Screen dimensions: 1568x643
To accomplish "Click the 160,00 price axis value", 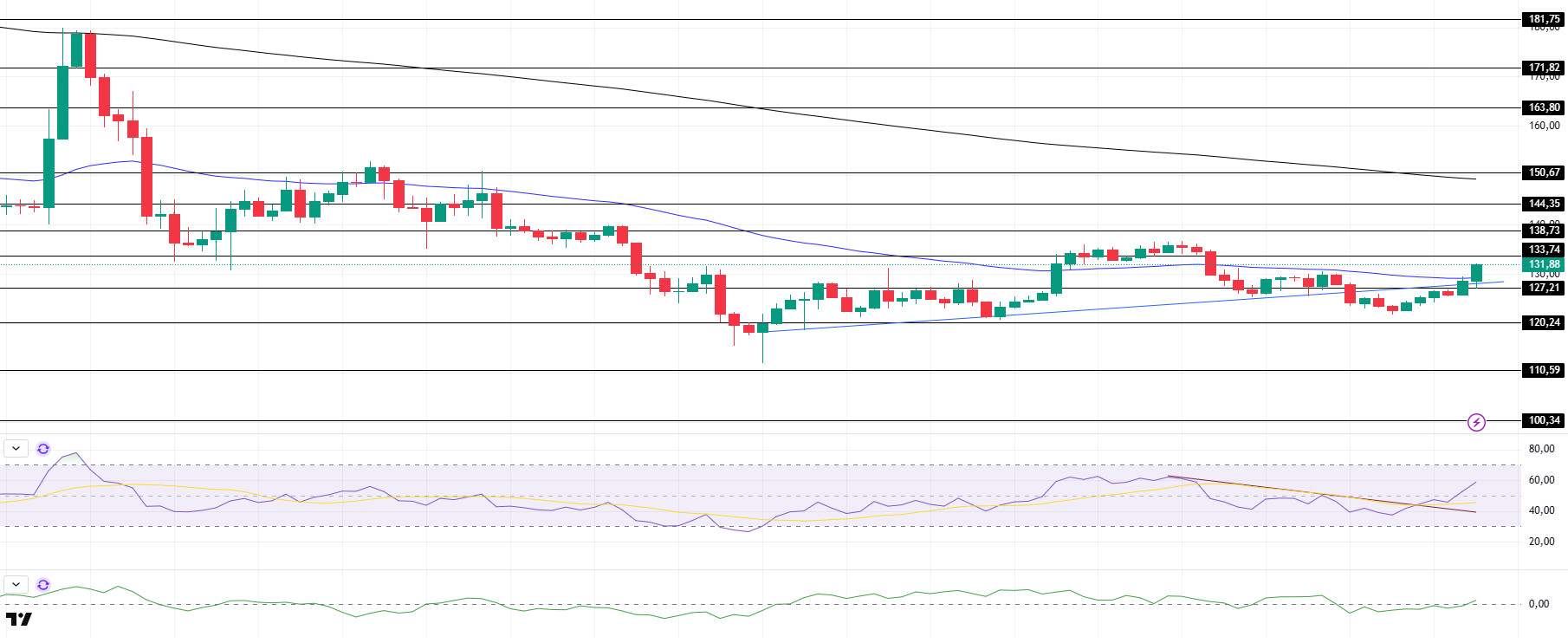I will coord(1544,126).
